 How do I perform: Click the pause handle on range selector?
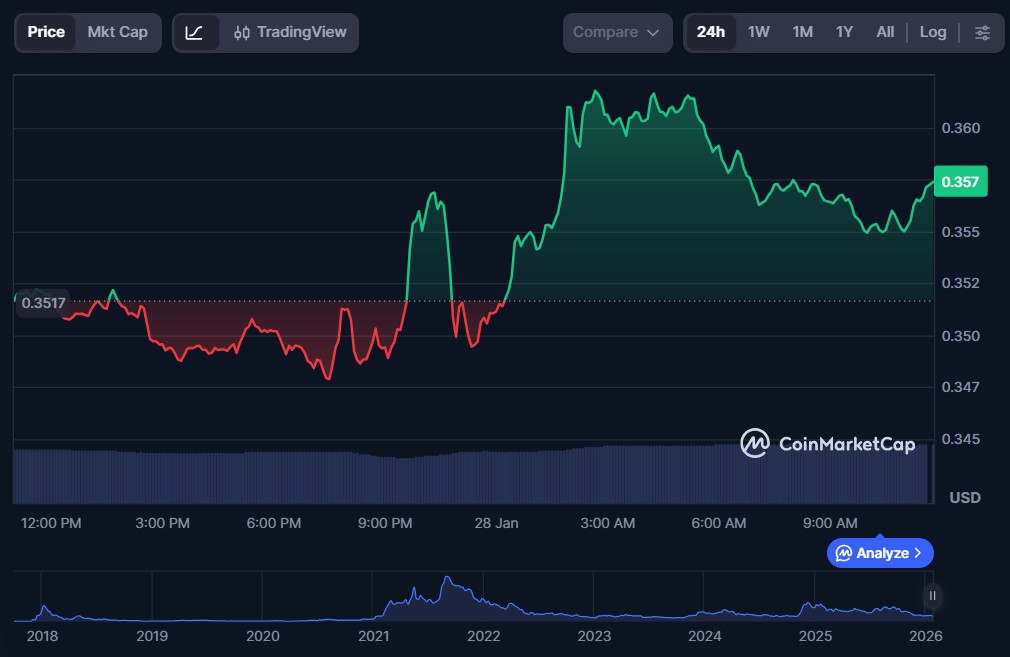click(932, 596)
